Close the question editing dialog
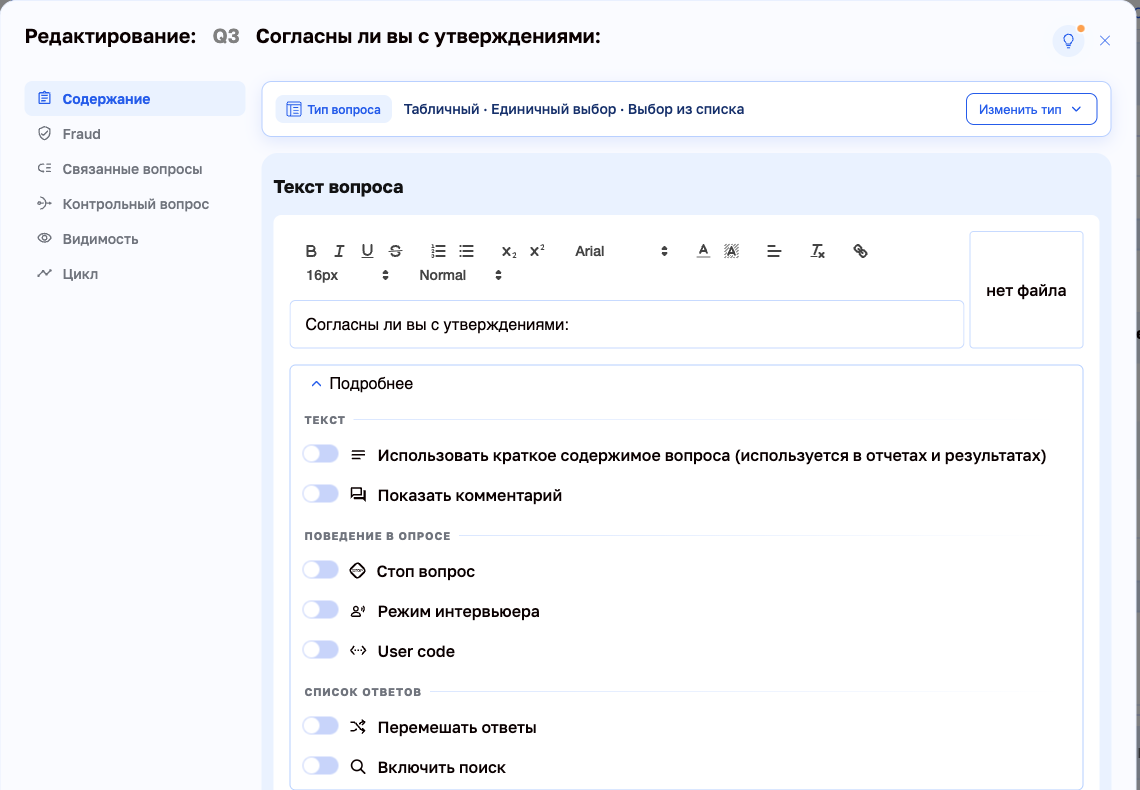This screenshot has height=790, width=1140. pos(1105,41)
